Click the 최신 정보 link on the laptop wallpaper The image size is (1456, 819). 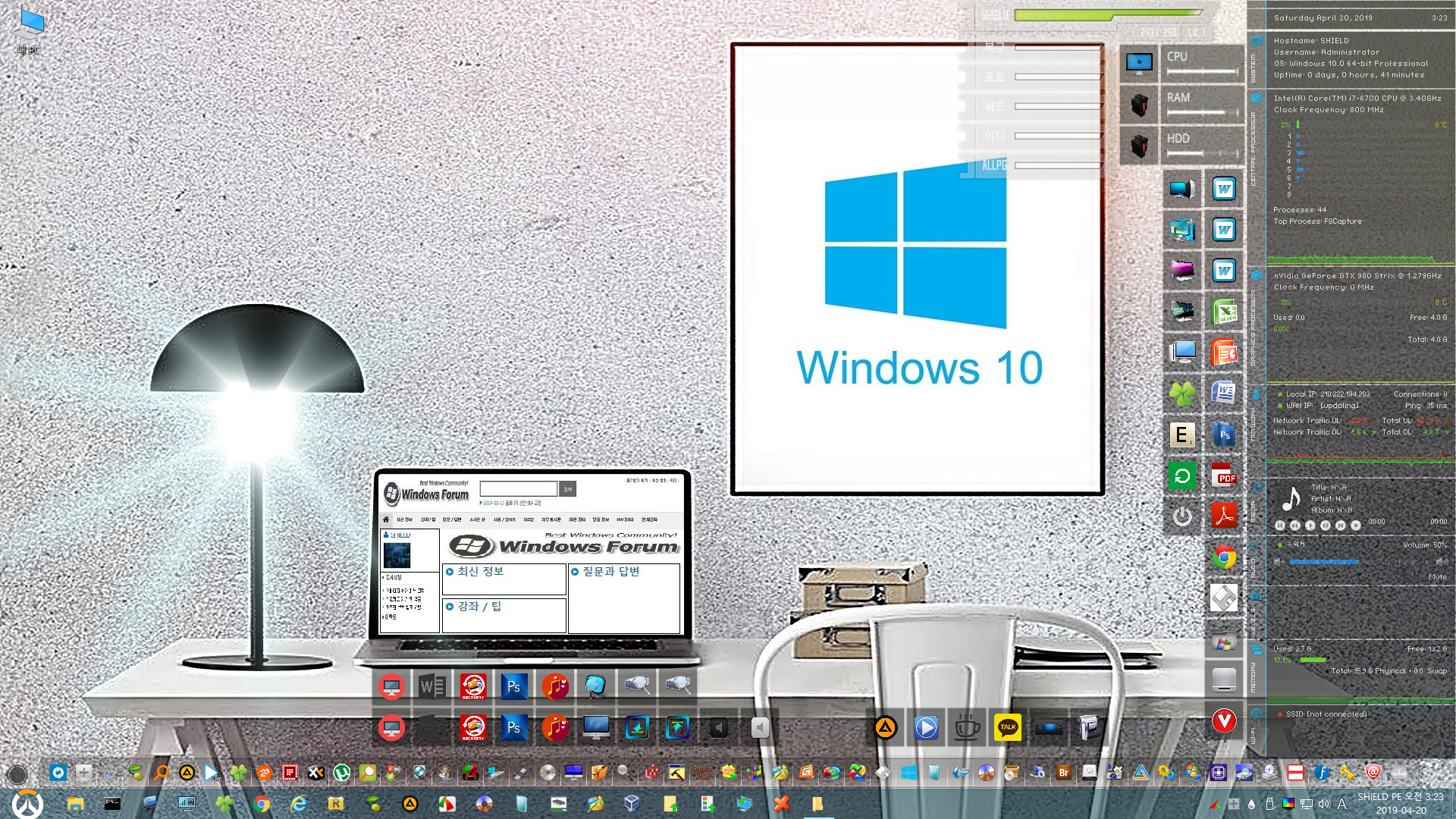(x=480, y=571)
